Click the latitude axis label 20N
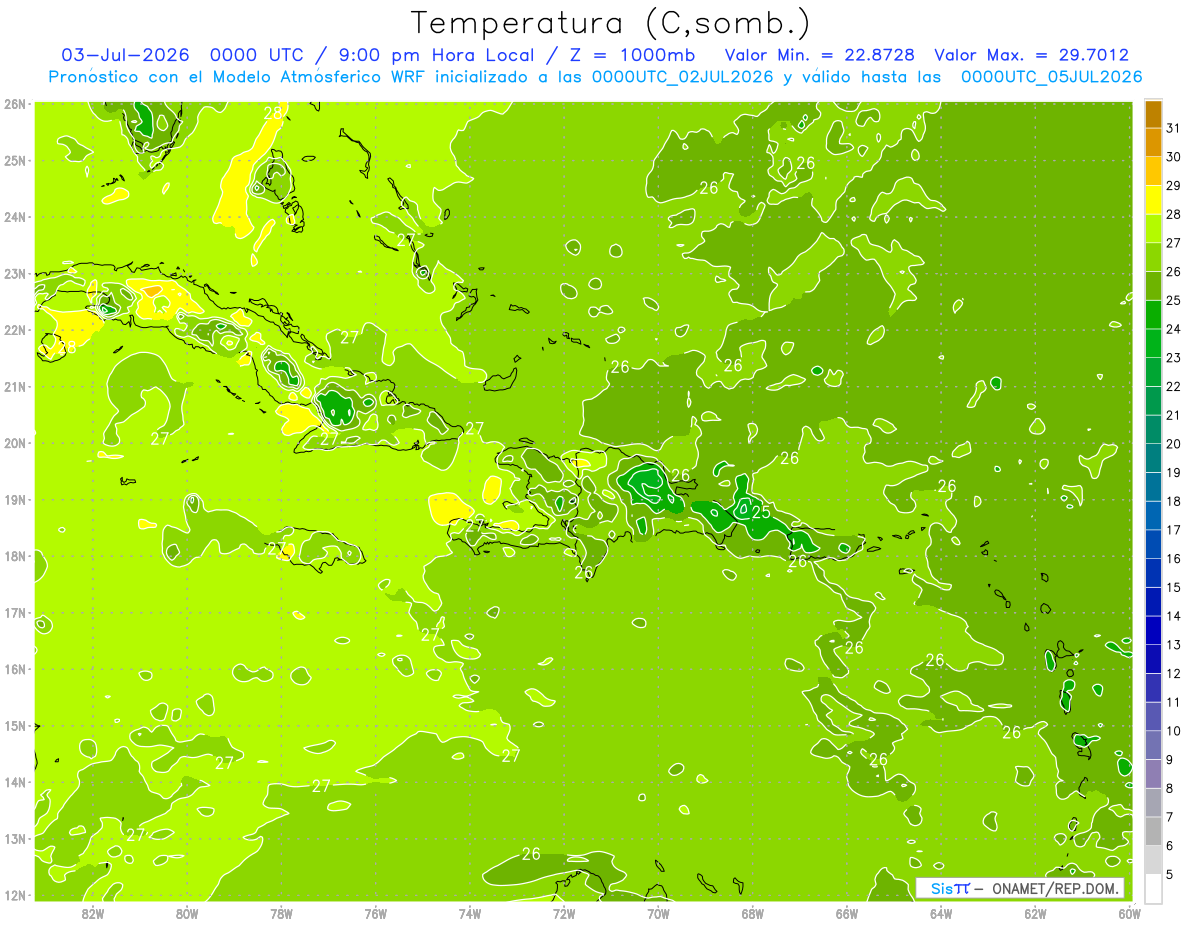The image size is (1200, 927). (x=15, y=443)
